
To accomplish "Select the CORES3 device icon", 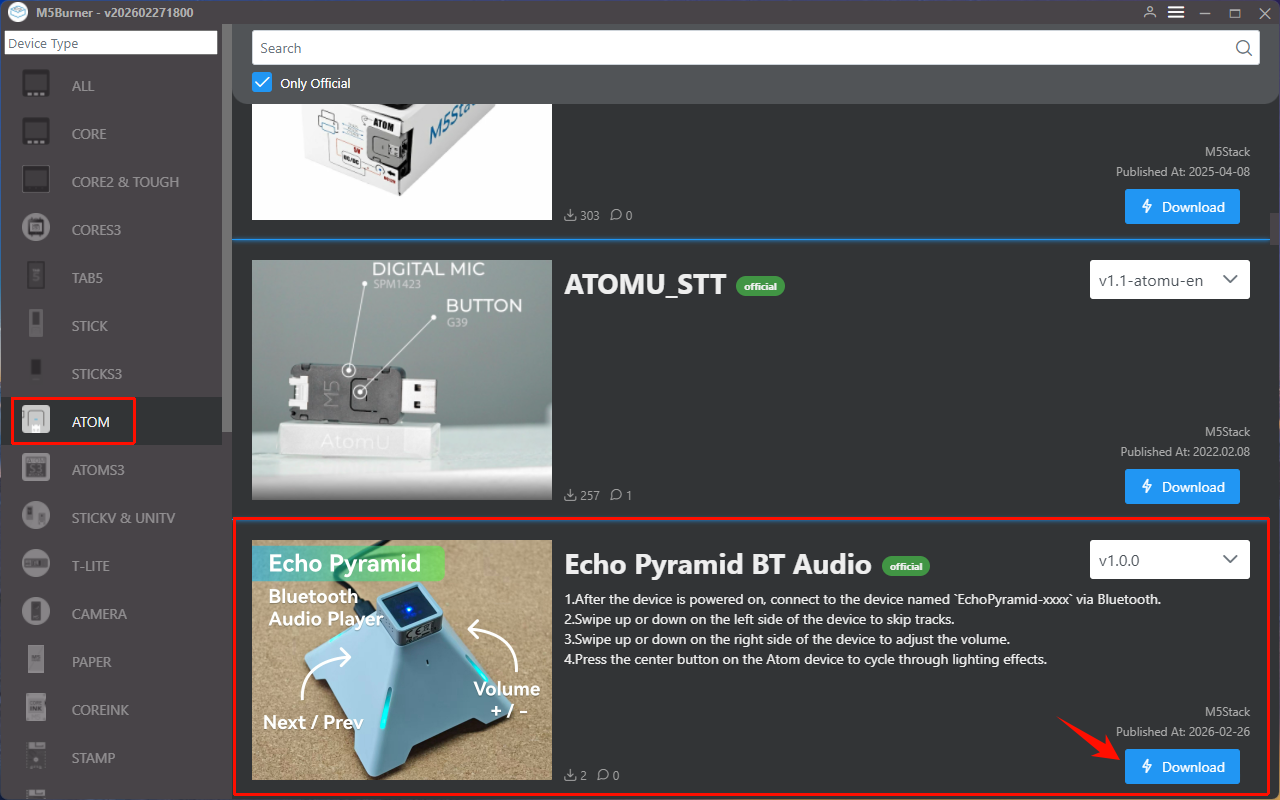I will [x=37, y=229].
